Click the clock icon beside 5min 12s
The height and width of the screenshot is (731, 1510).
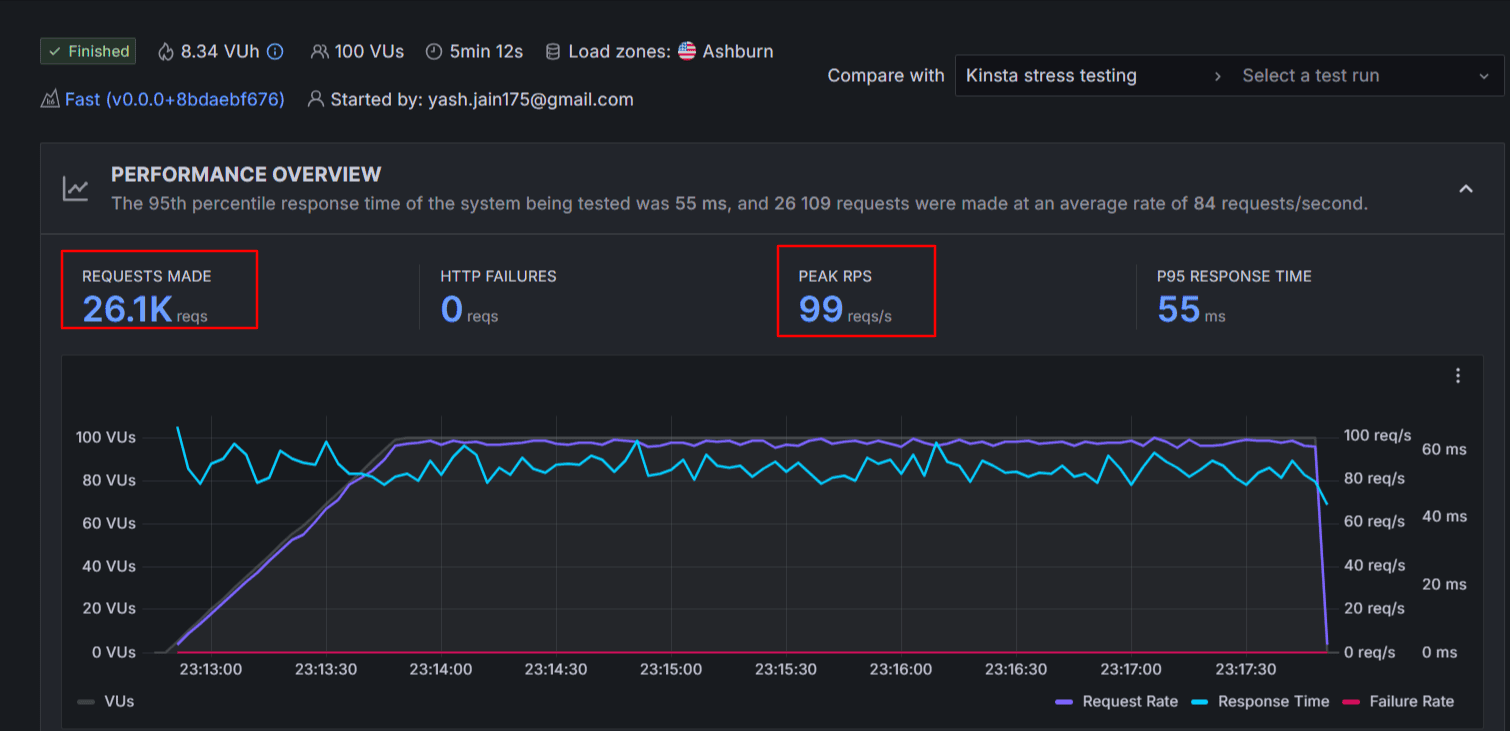coord(433,52)
